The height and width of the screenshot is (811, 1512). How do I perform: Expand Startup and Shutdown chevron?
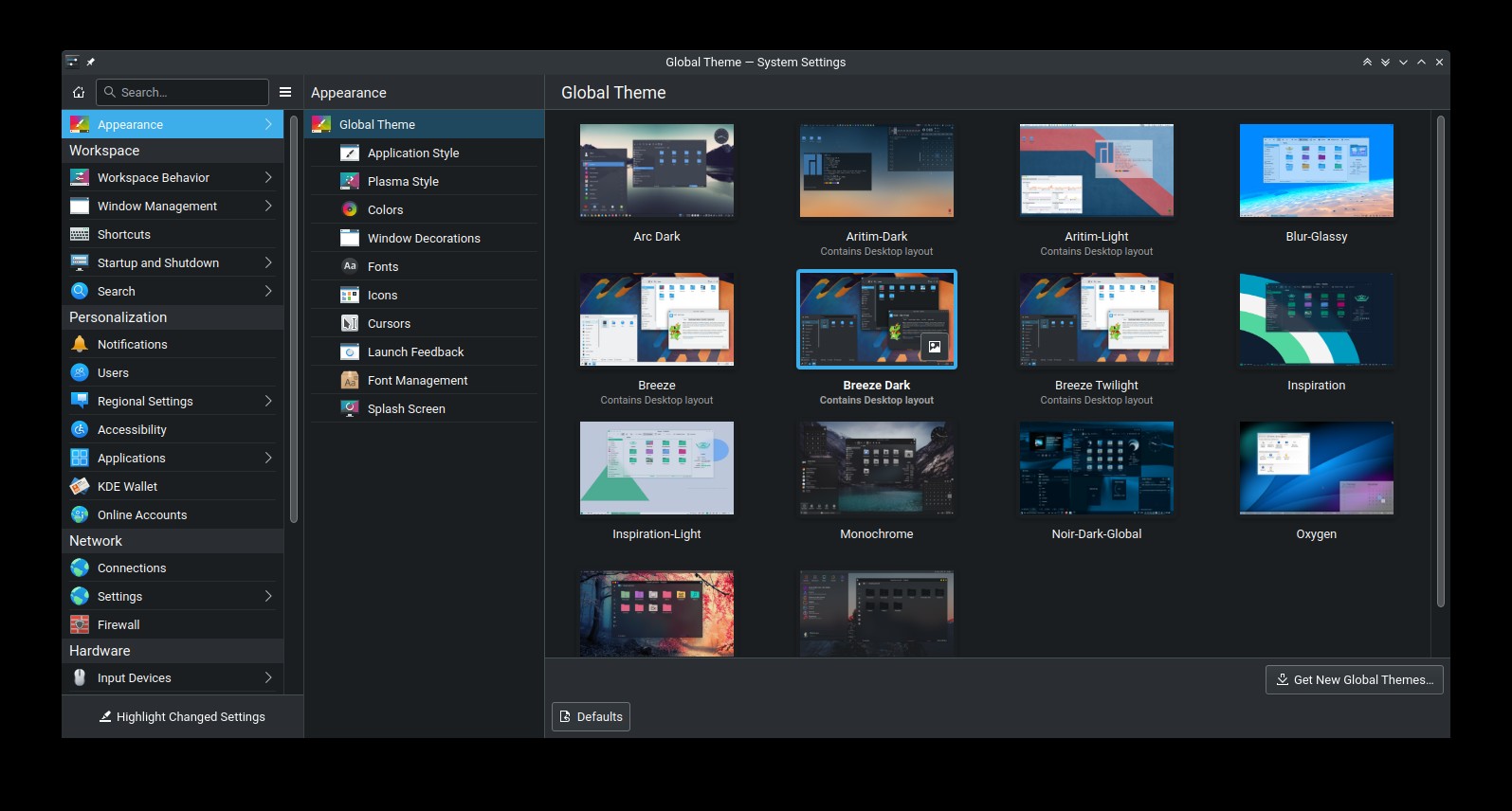(268, 262)
